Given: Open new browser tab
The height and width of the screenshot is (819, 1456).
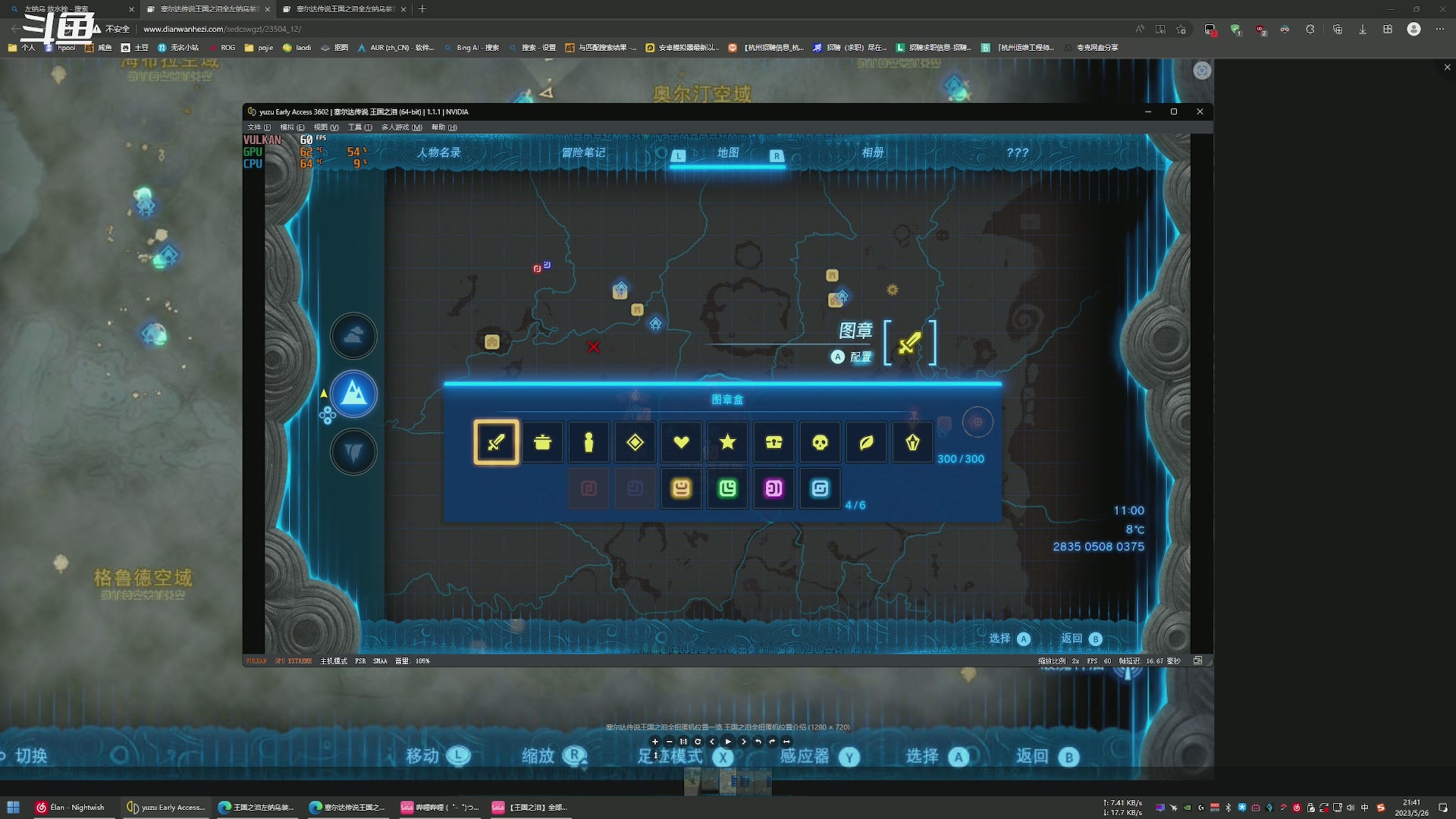Looking at the screenshot, I should pyautogui.click(x=422, y=9).
